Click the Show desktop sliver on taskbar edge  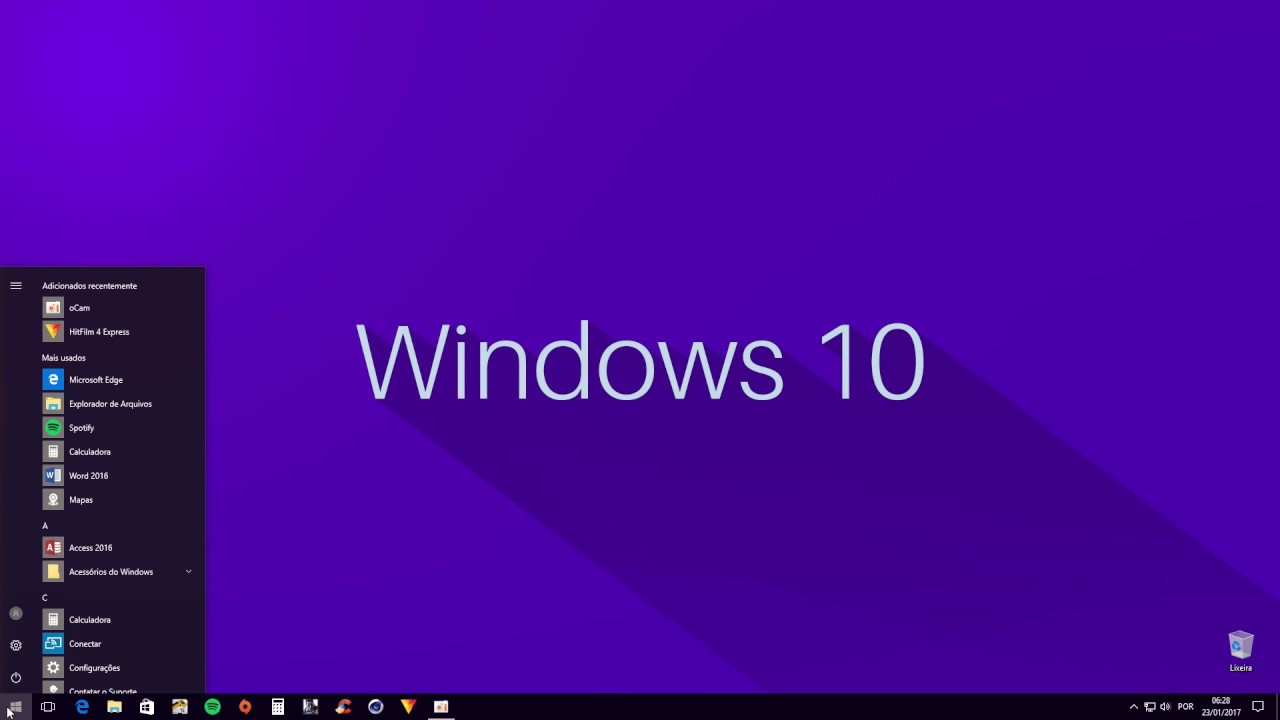pos(1278,707)
